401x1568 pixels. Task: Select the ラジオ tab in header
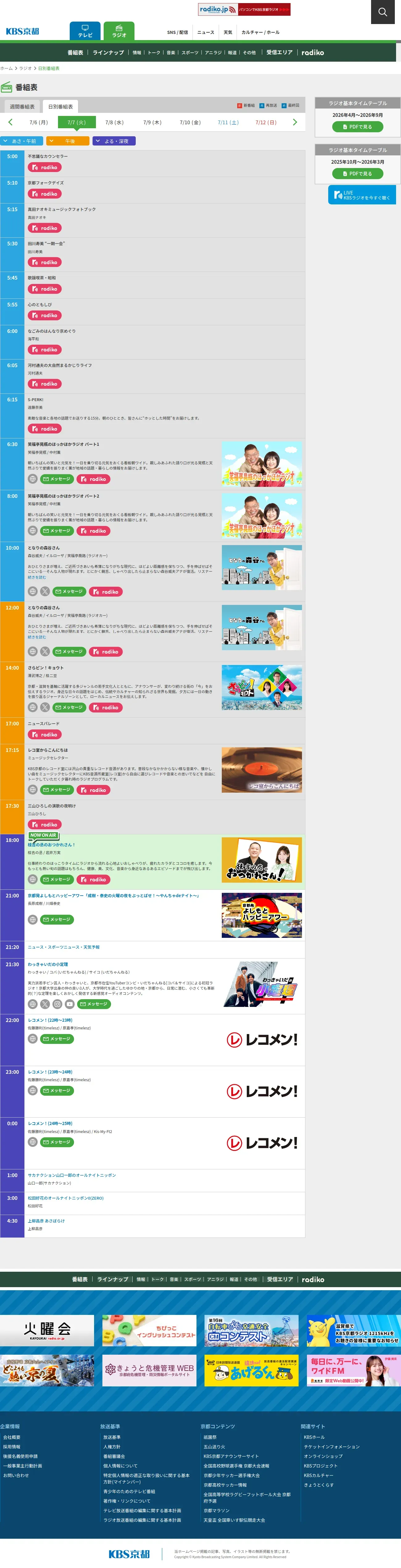119,31
